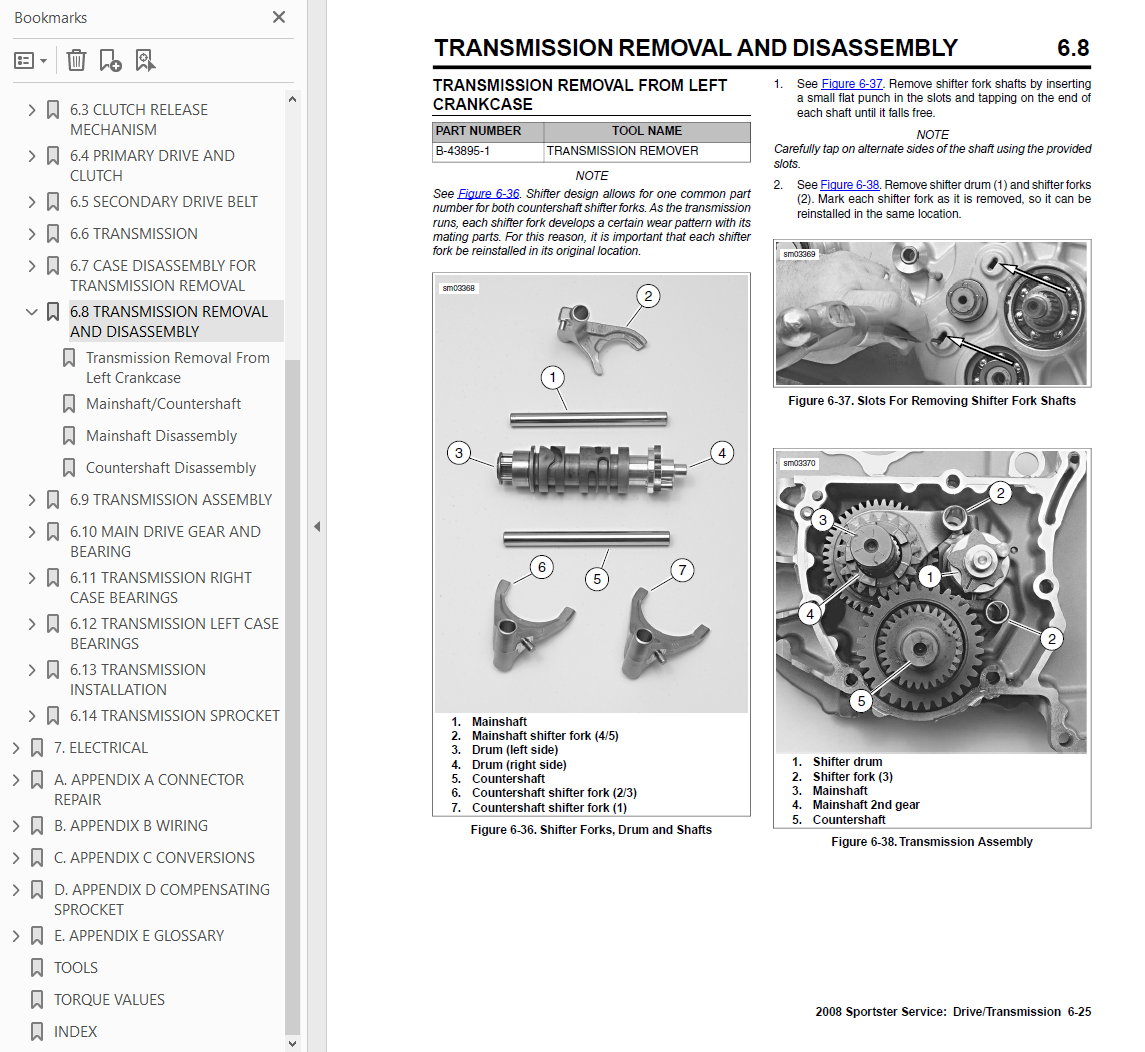Click the Figure 6-37 slots photo
1145x1052 pixels.
[932, 313]
